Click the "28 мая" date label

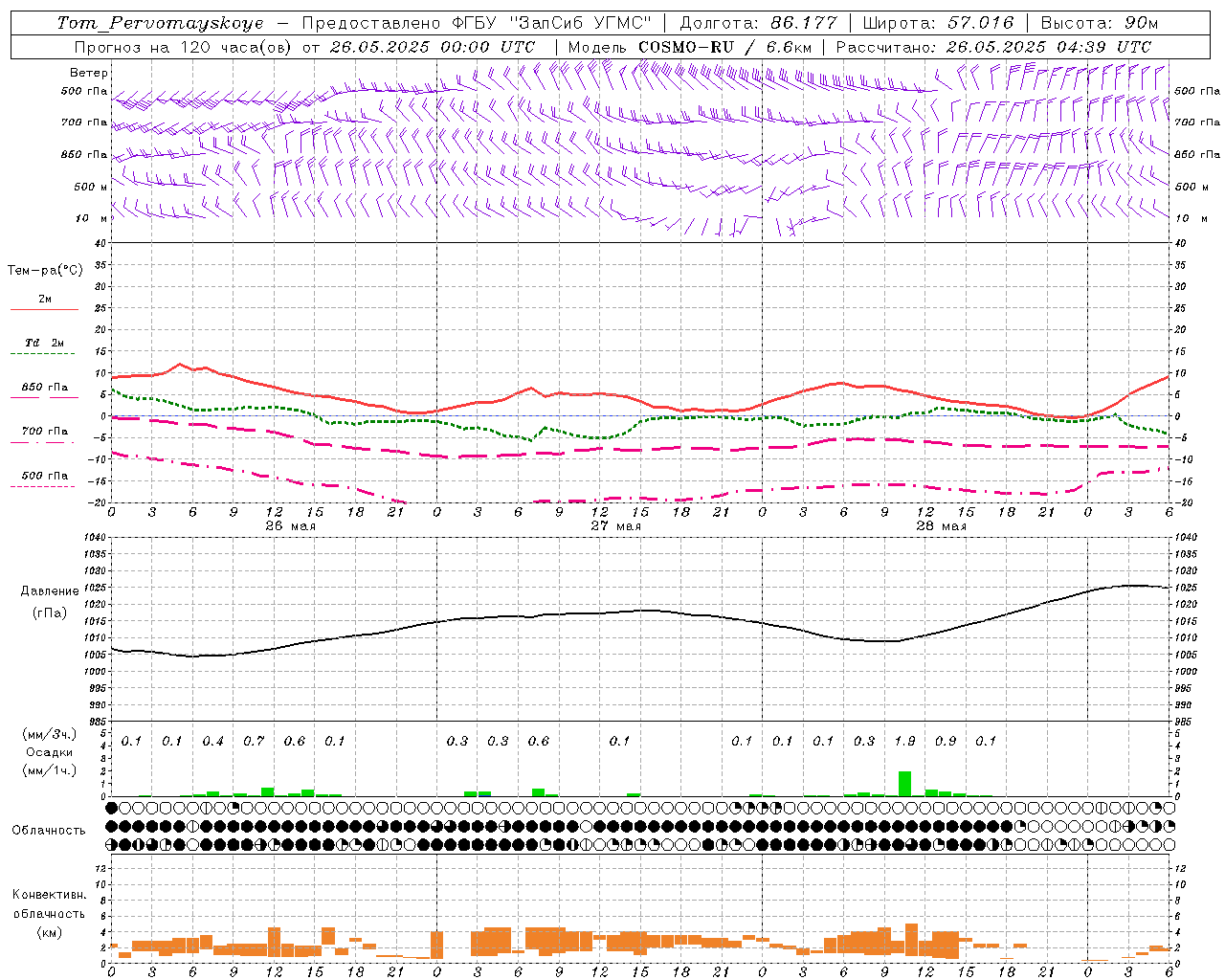(x=941, y=526)
